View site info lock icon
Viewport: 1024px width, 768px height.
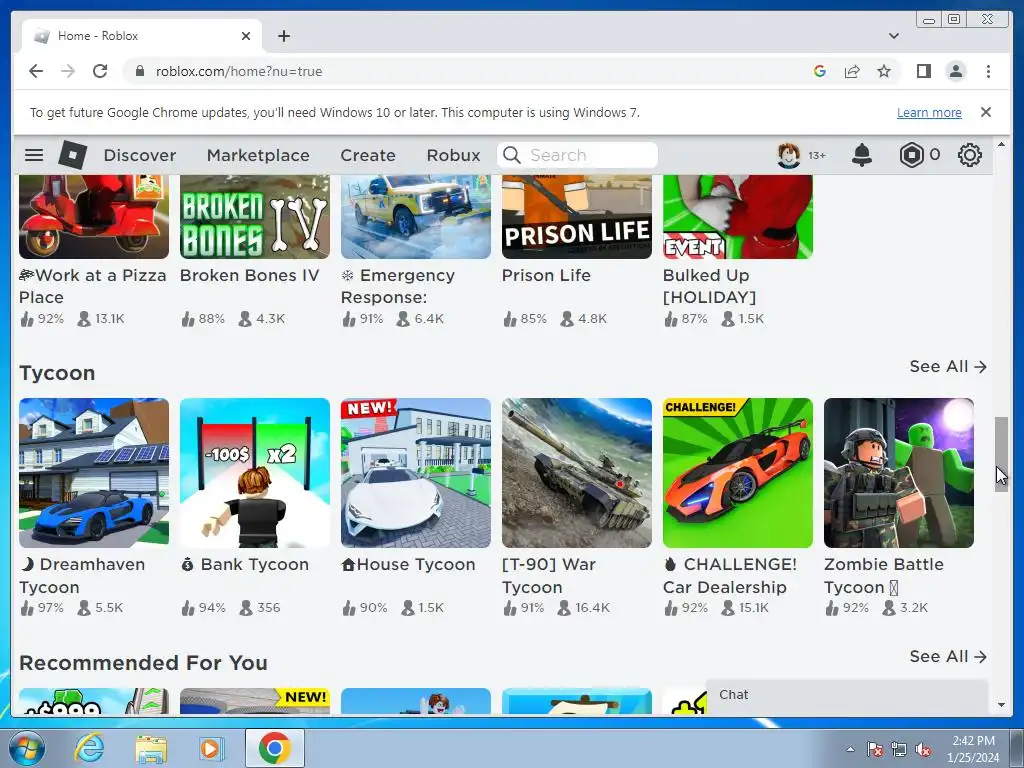point(140,71)
